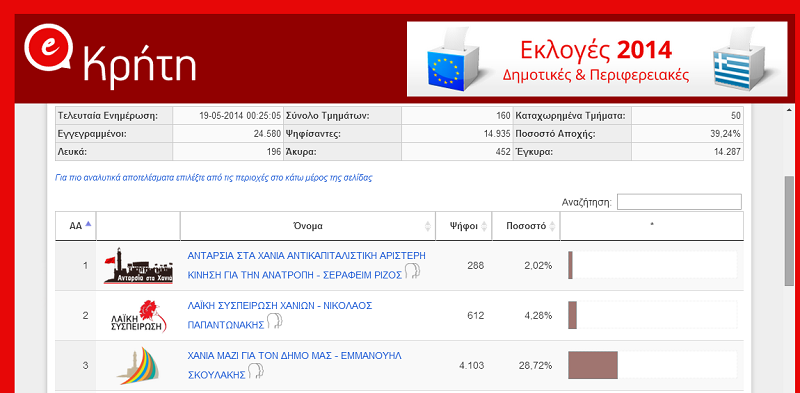Click the Χανιά Μαζί colorful sail logo
Image resolution: width=800 pixels, height=393 pixels.
[x=138, y=366]
